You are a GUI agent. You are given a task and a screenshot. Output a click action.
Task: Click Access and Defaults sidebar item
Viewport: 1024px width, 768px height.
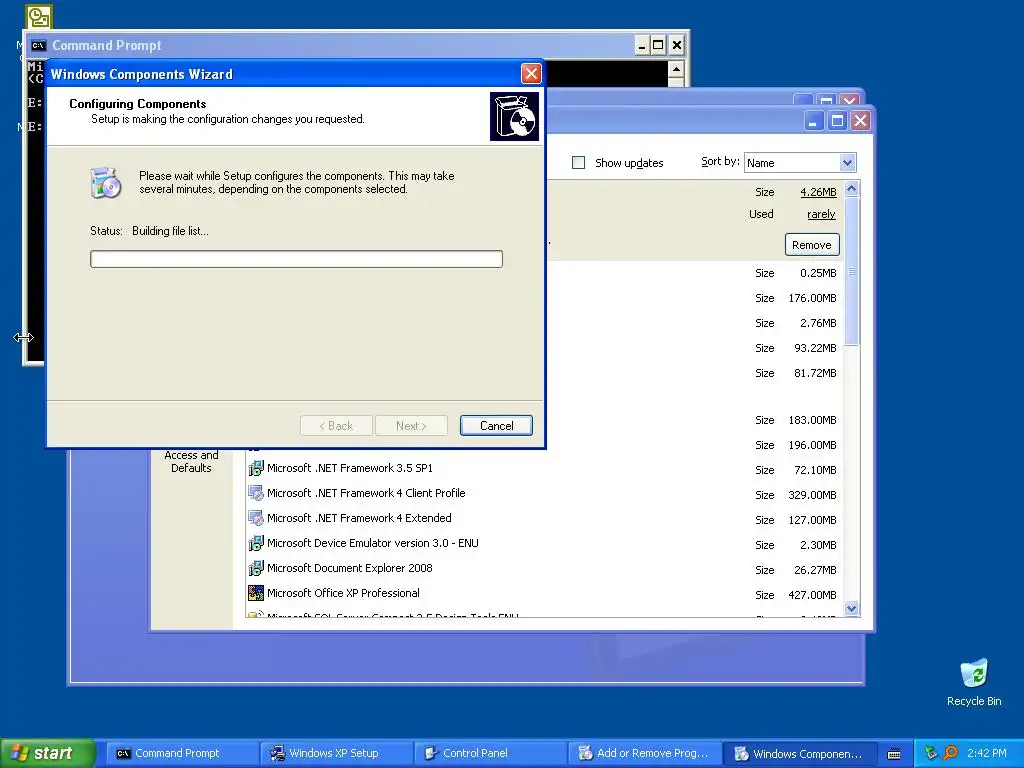tap(191, 461)
